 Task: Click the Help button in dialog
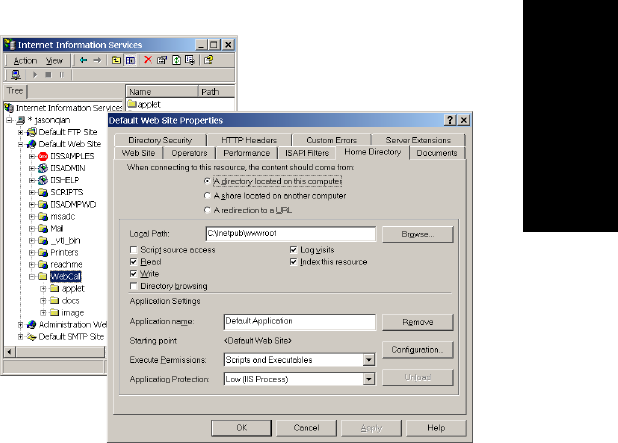(x=436, y=428)
